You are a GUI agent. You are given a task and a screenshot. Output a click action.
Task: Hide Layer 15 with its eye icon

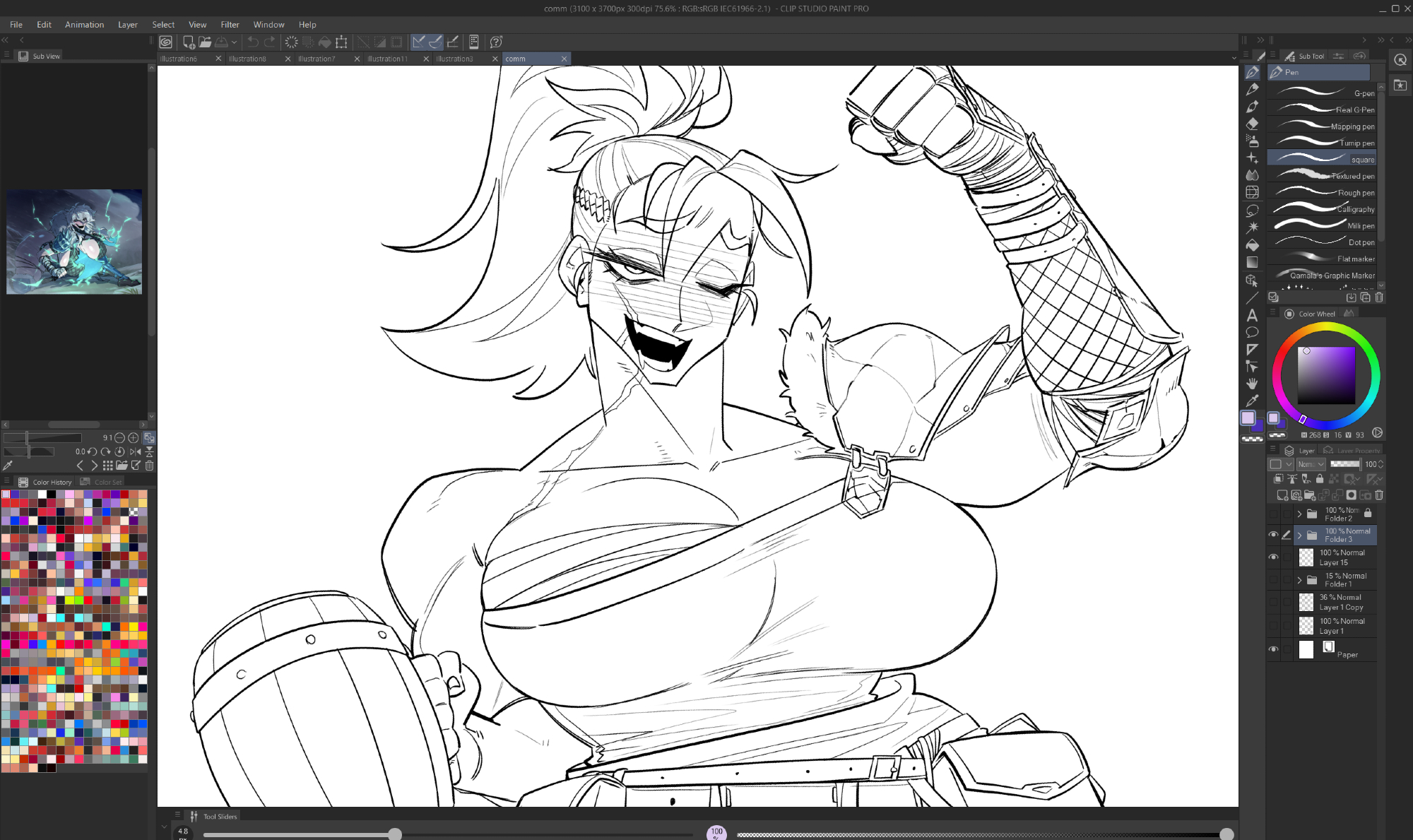click(x=1273, y=557)
